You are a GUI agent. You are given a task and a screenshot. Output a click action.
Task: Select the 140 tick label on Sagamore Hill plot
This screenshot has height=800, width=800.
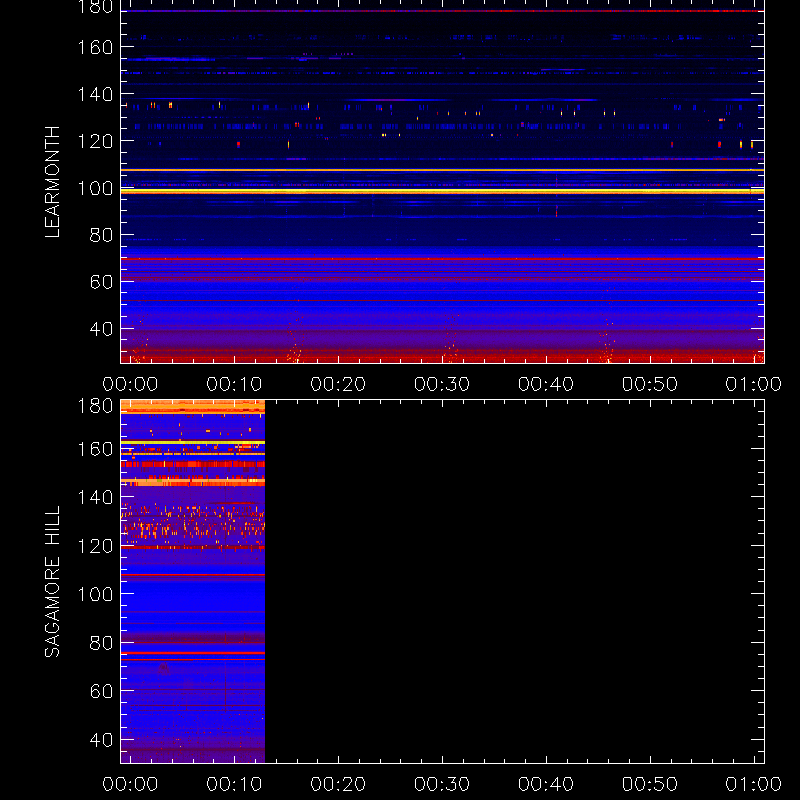point(95,497)
